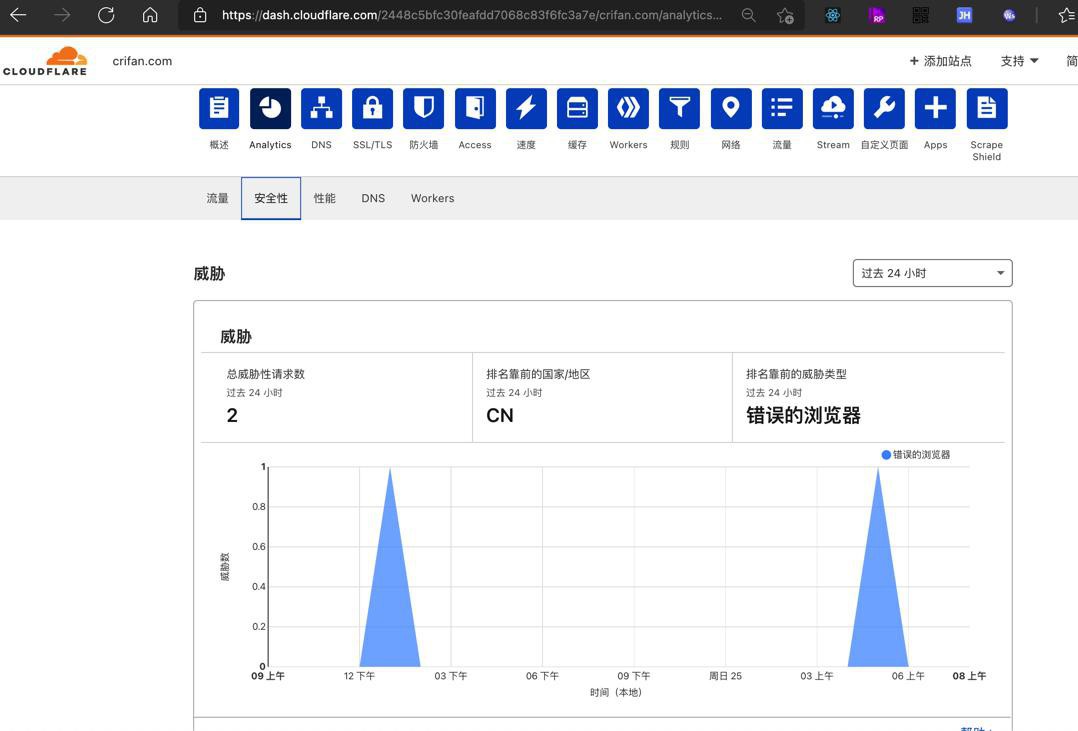Click the browser forward arrow
This screenshot has width=1078, height=731.
(62, 14)
